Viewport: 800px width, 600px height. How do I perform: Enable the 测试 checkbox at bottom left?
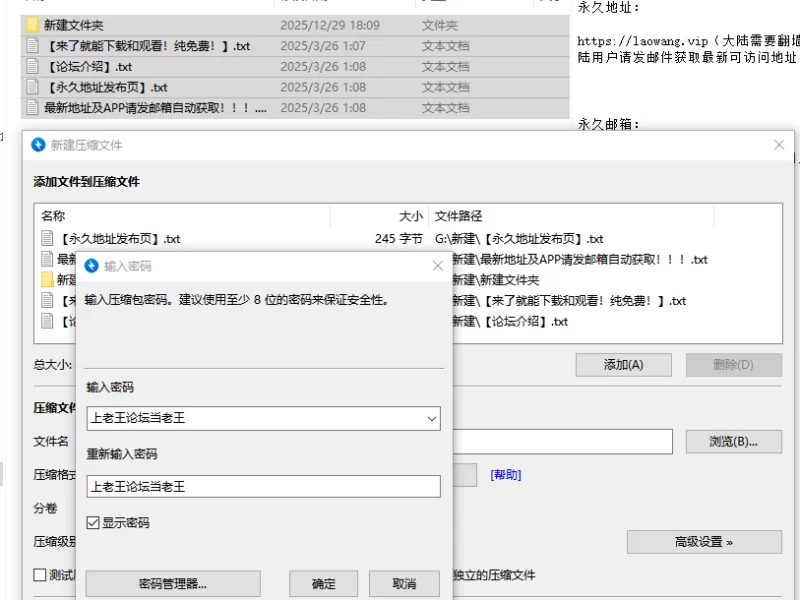click(40, 575)
